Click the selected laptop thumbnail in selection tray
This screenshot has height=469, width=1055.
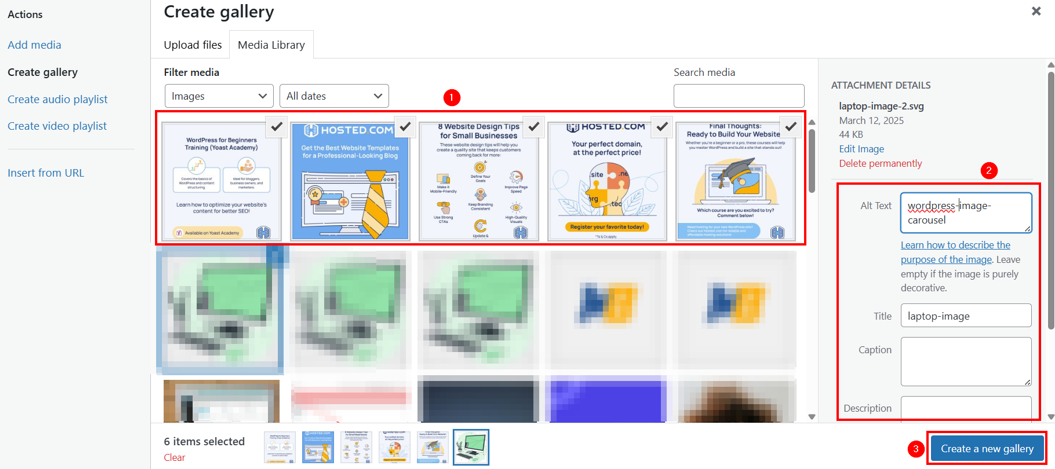[x=471, y=447]
